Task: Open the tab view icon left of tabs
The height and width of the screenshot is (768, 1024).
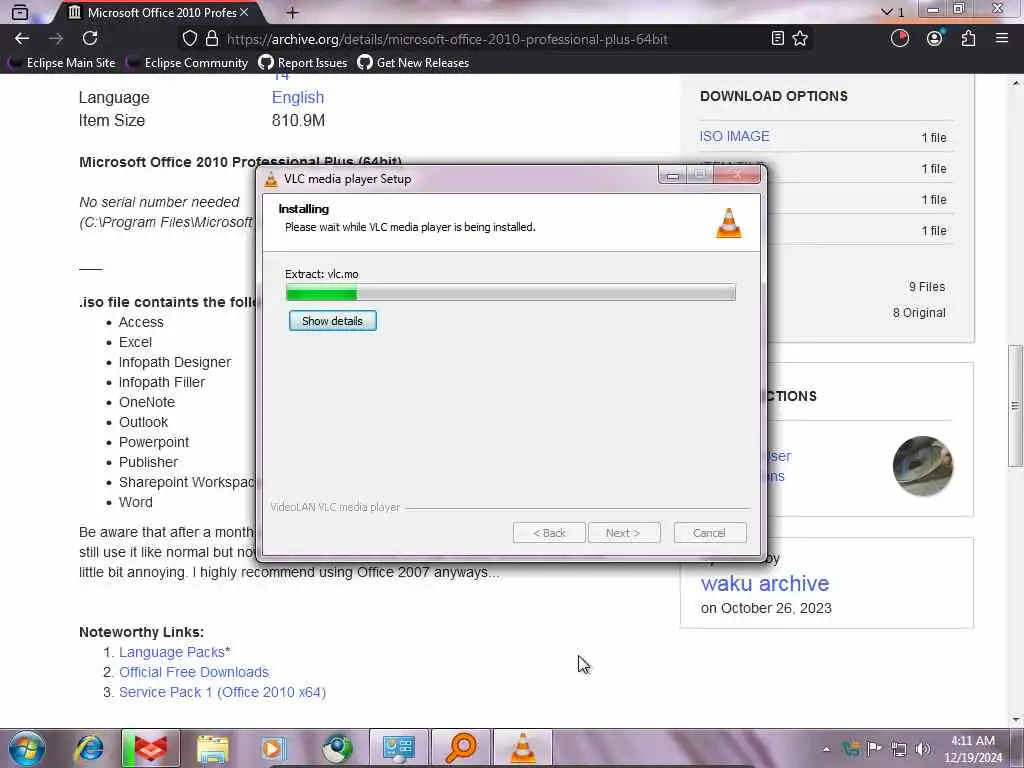Action: (x=20, y=12)
